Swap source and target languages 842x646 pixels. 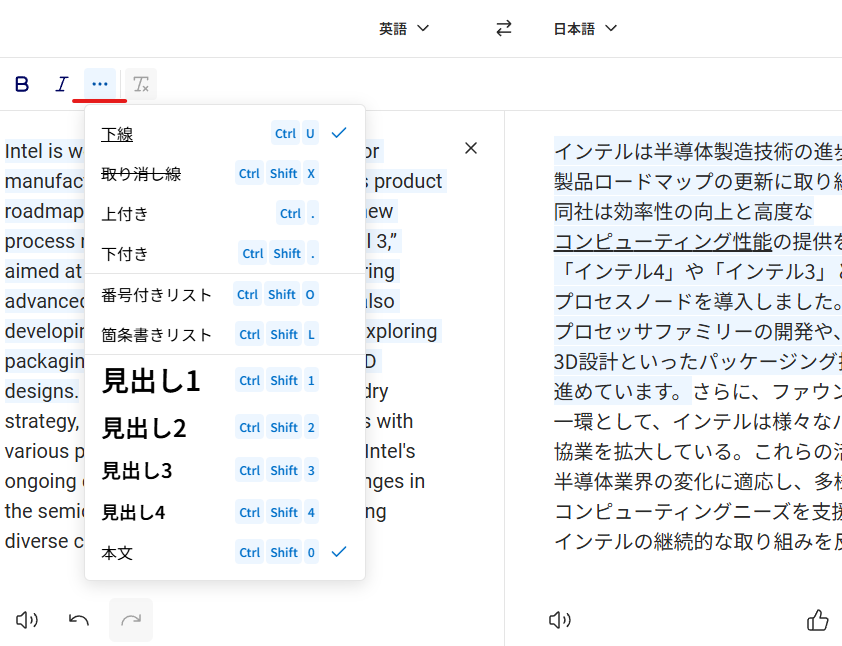[x=504, y=28]
